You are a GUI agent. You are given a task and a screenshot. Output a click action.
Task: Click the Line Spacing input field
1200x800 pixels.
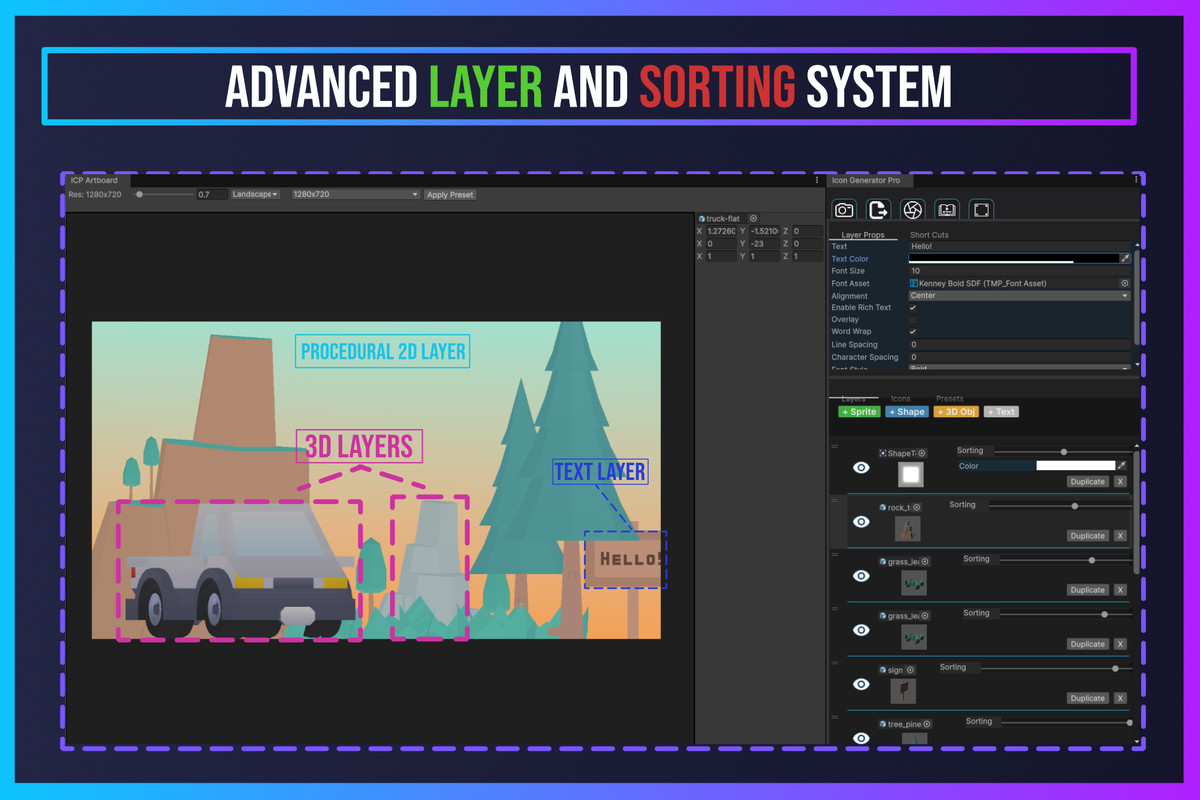pyautogui.click(x=1019, y=344)
